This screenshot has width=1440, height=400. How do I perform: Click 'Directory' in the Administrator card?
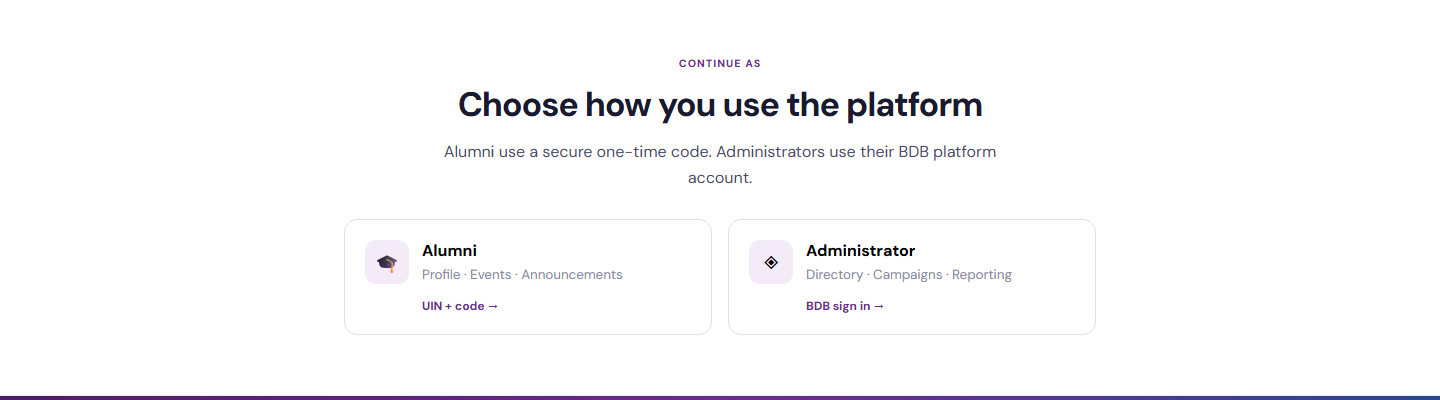(833, 274)
